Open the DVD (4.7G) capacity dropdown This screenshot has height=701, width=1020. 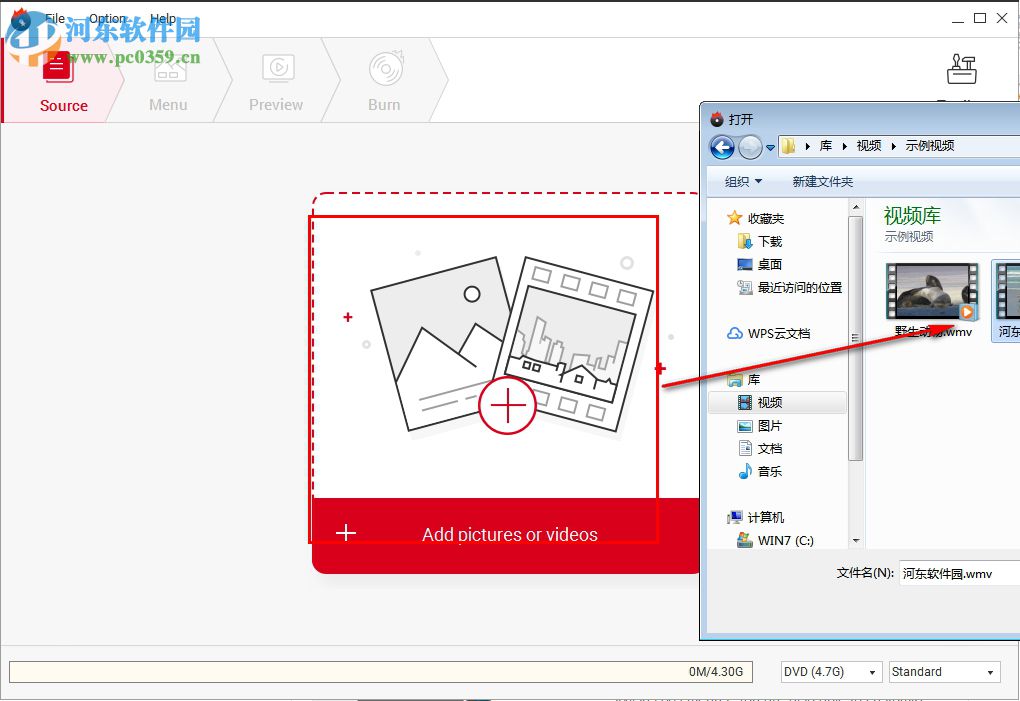[x=830, y=671]
